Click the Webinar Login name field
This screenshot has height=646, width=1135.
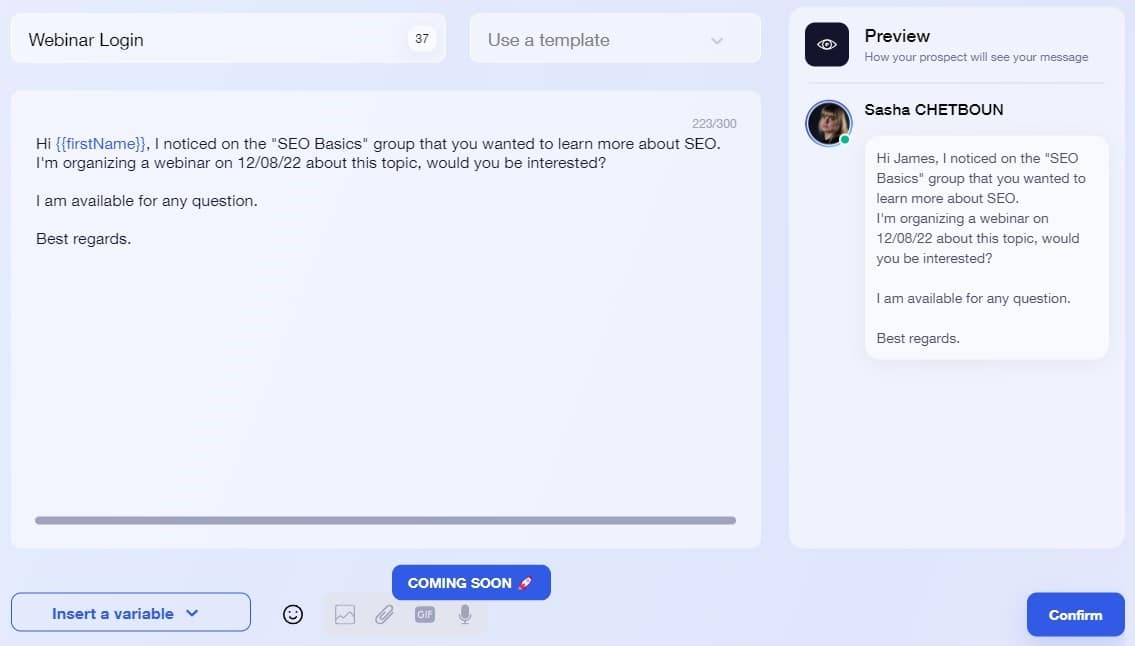tap(228, 39)
